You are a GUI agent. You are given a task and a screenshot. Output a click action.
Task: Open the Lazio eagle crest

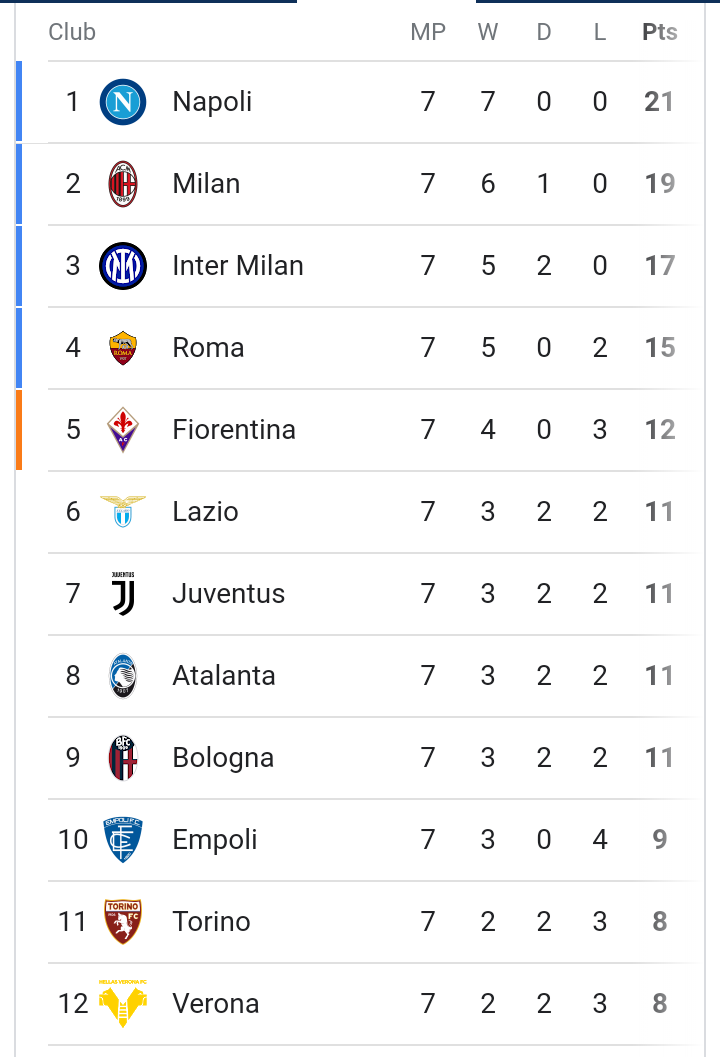click(123, 512)
